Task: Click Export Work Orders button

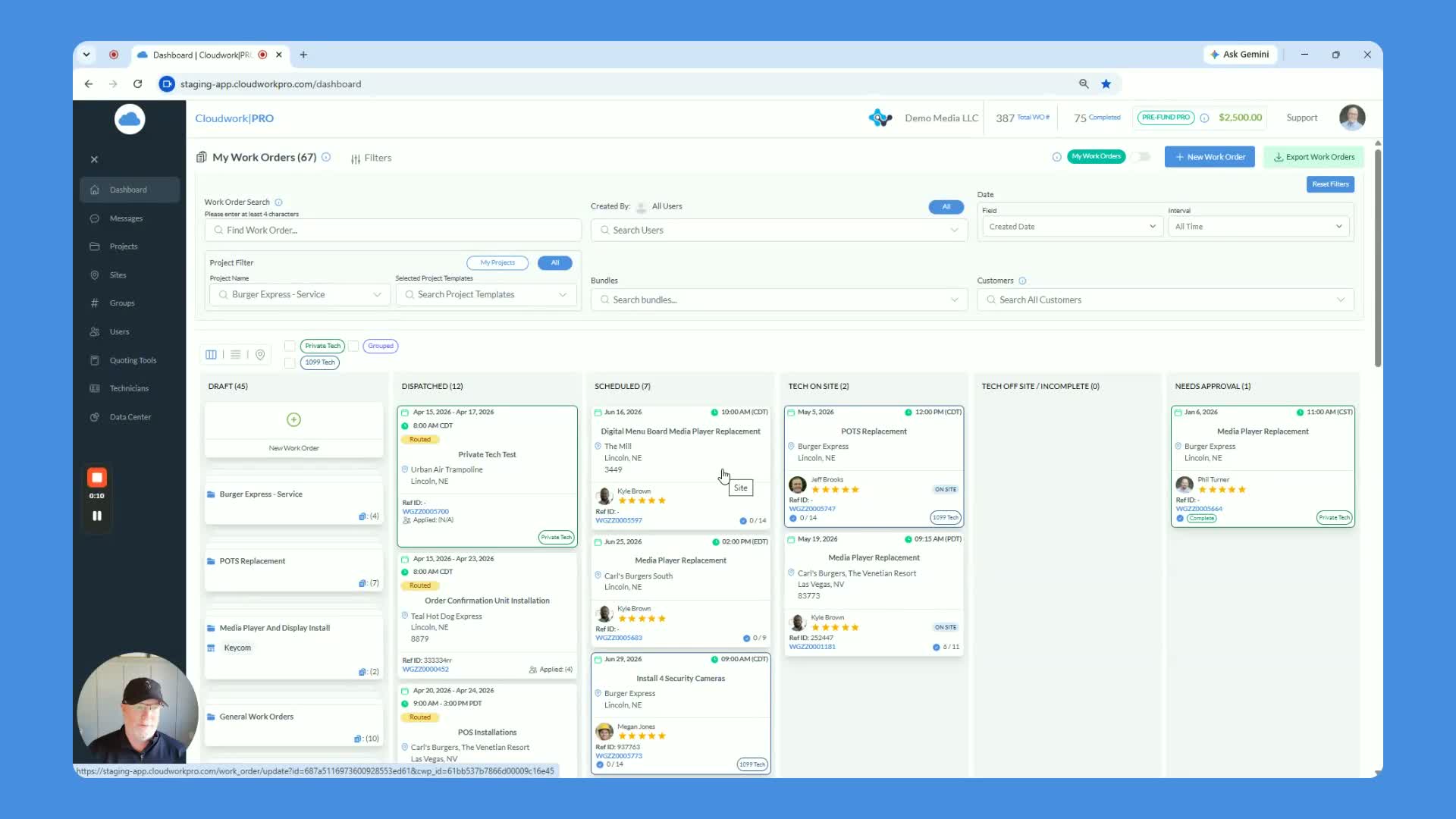Action: 1313,157
